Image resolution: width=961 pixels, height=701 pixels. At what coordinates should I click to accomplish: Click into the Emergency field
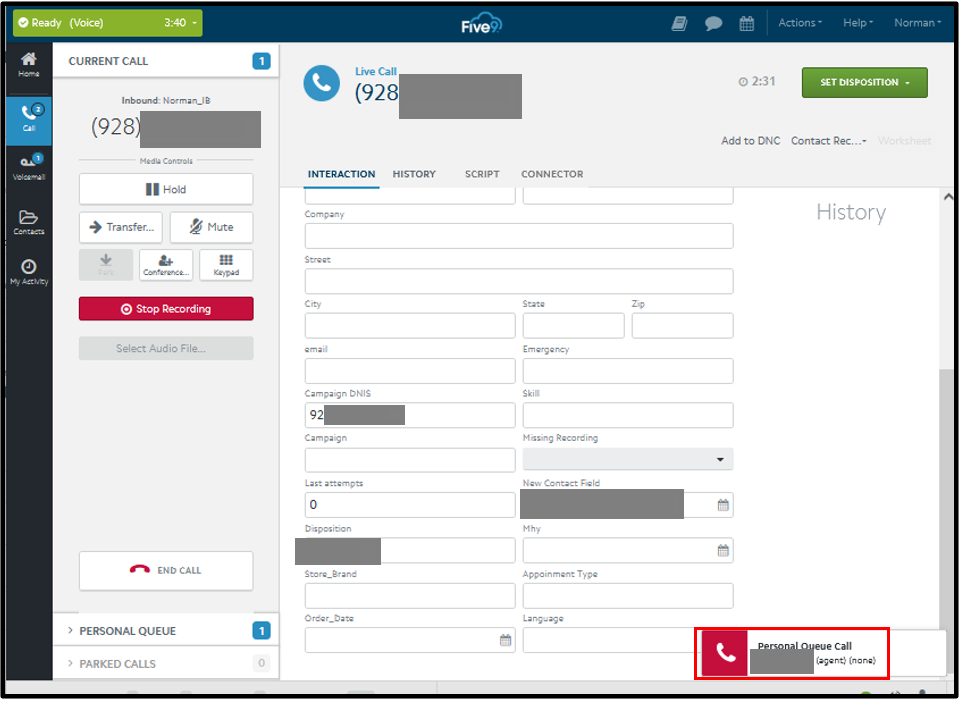coord(628,371)
